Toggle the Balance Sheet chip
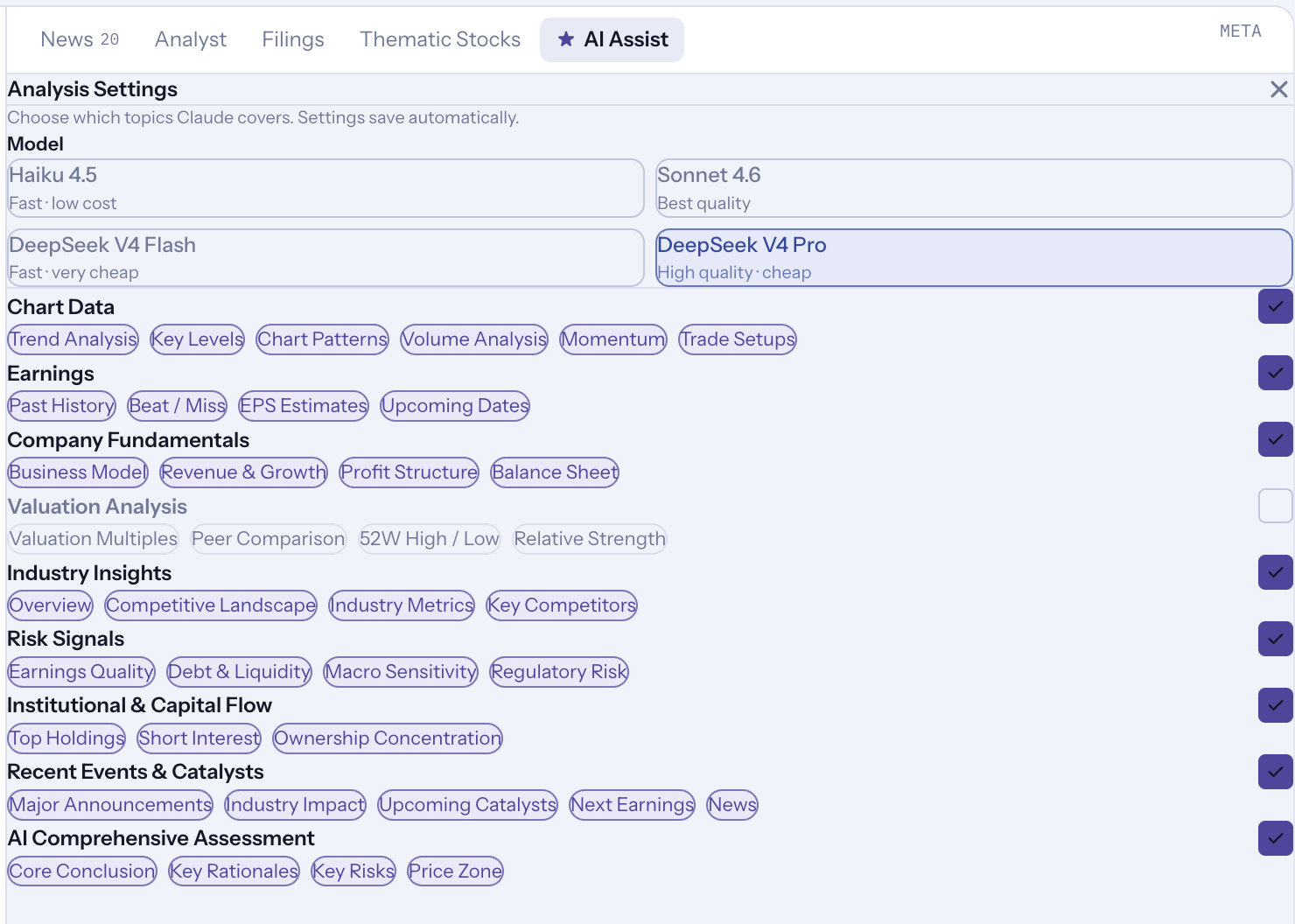 [x=555, y=472]
